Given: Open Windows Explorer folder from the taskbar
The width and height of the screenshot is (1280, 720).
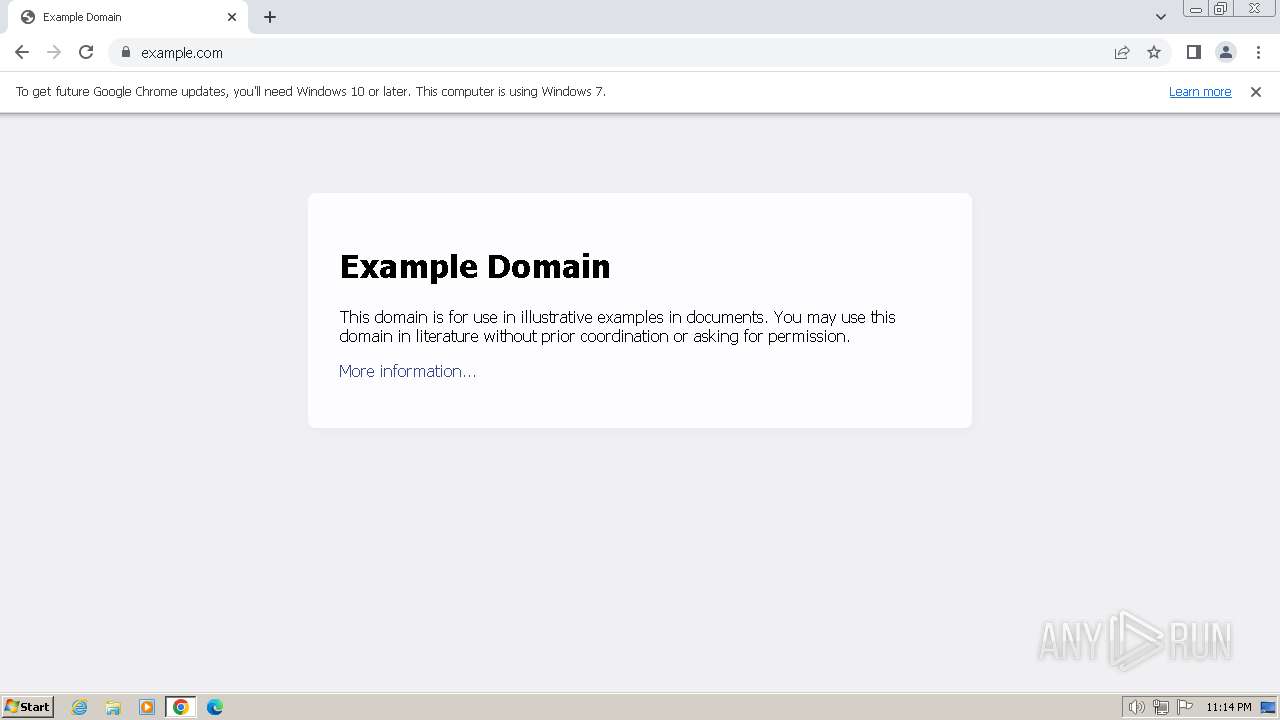Looking at the screenshot, I should point(113,707).
